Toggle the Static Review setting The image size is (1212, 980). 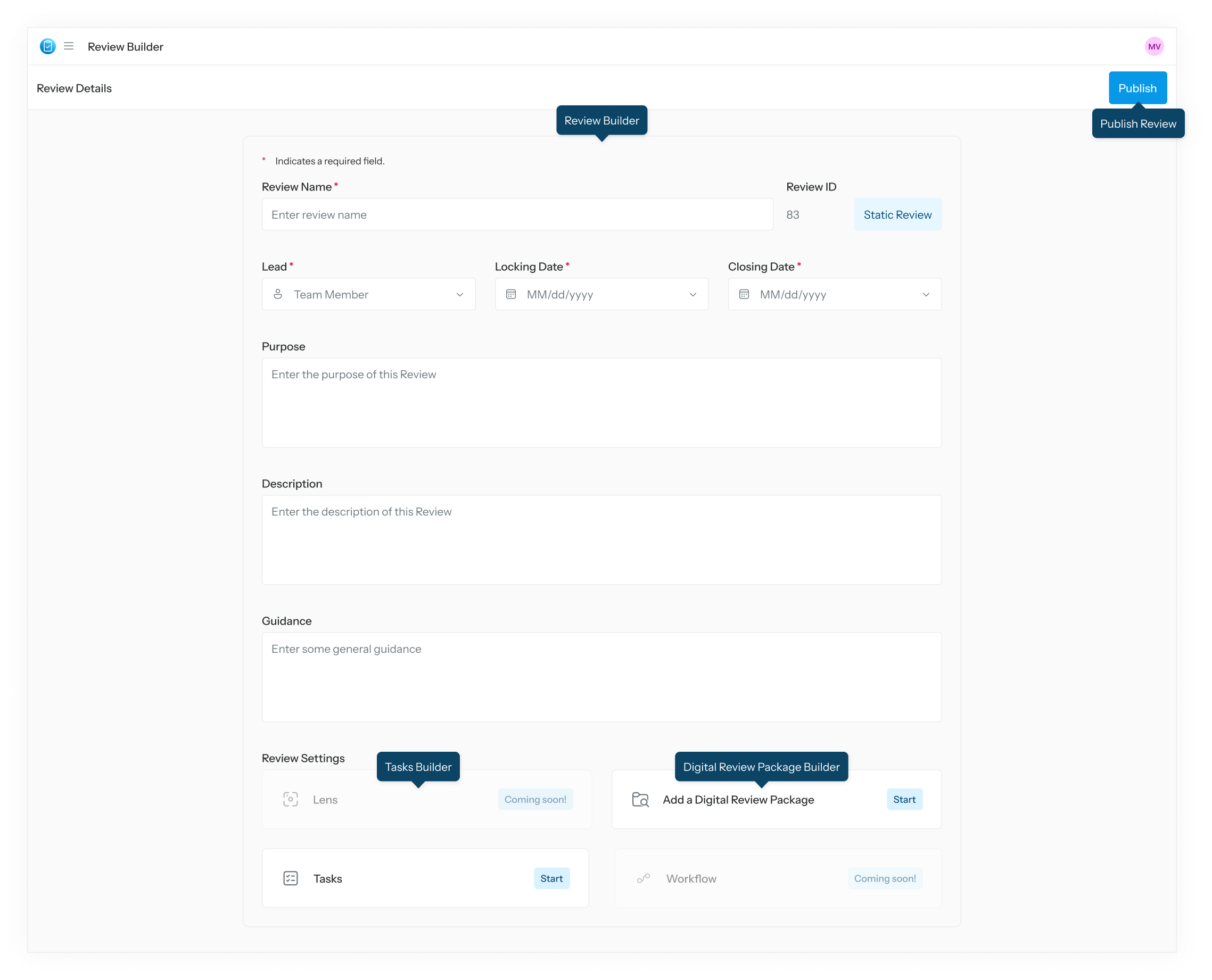(897, 214)
